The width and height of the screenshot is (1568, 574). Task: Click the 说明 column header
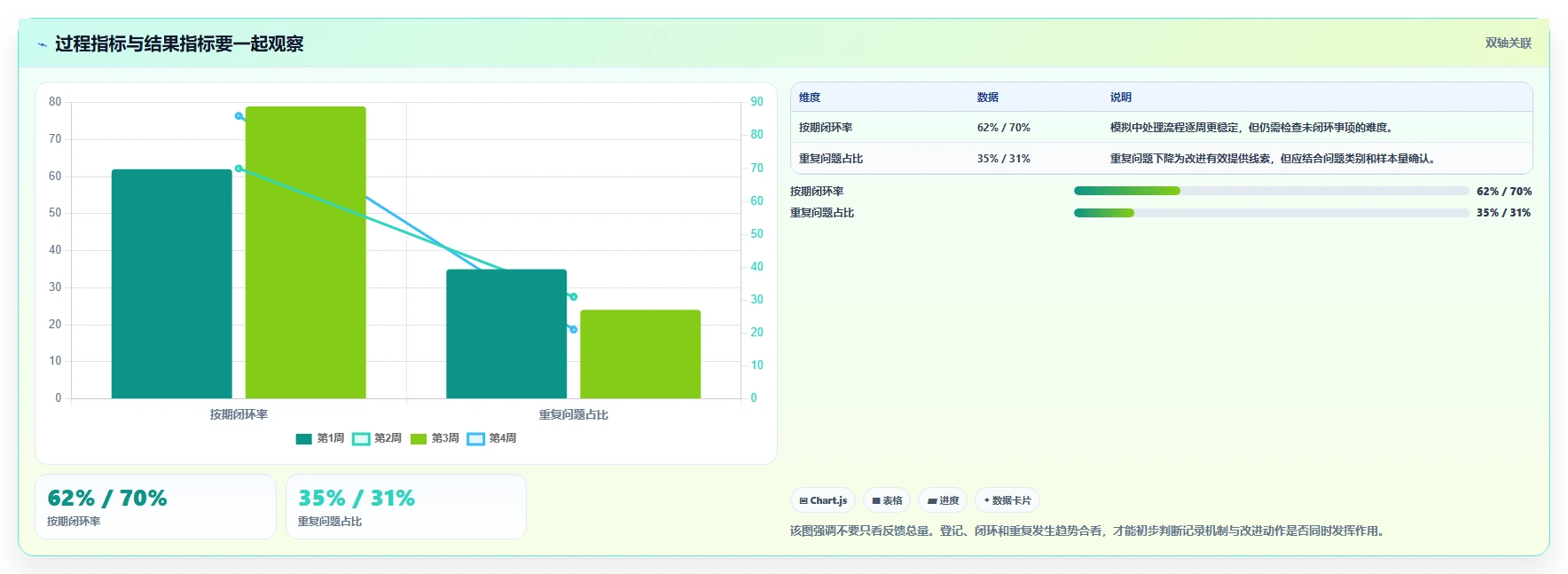coord(1121,98)
